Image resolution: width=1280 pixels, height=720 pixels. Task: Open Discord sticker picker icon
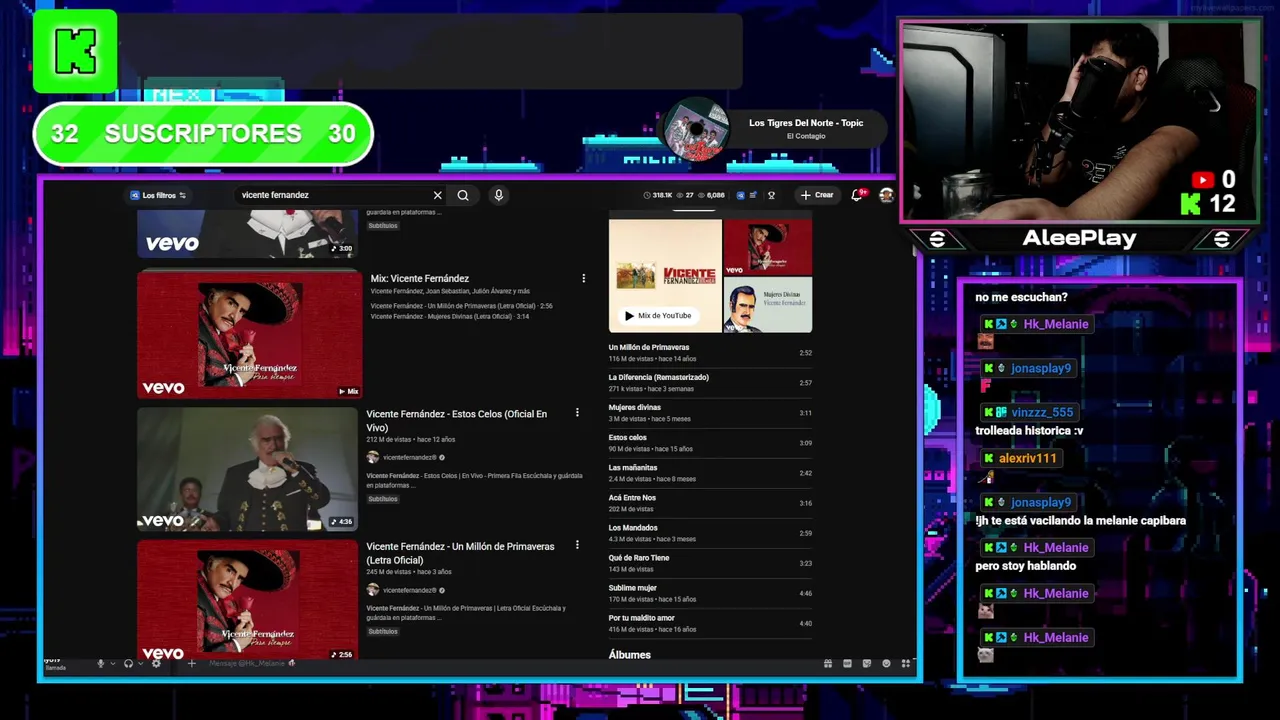click(x=867, y=664)
